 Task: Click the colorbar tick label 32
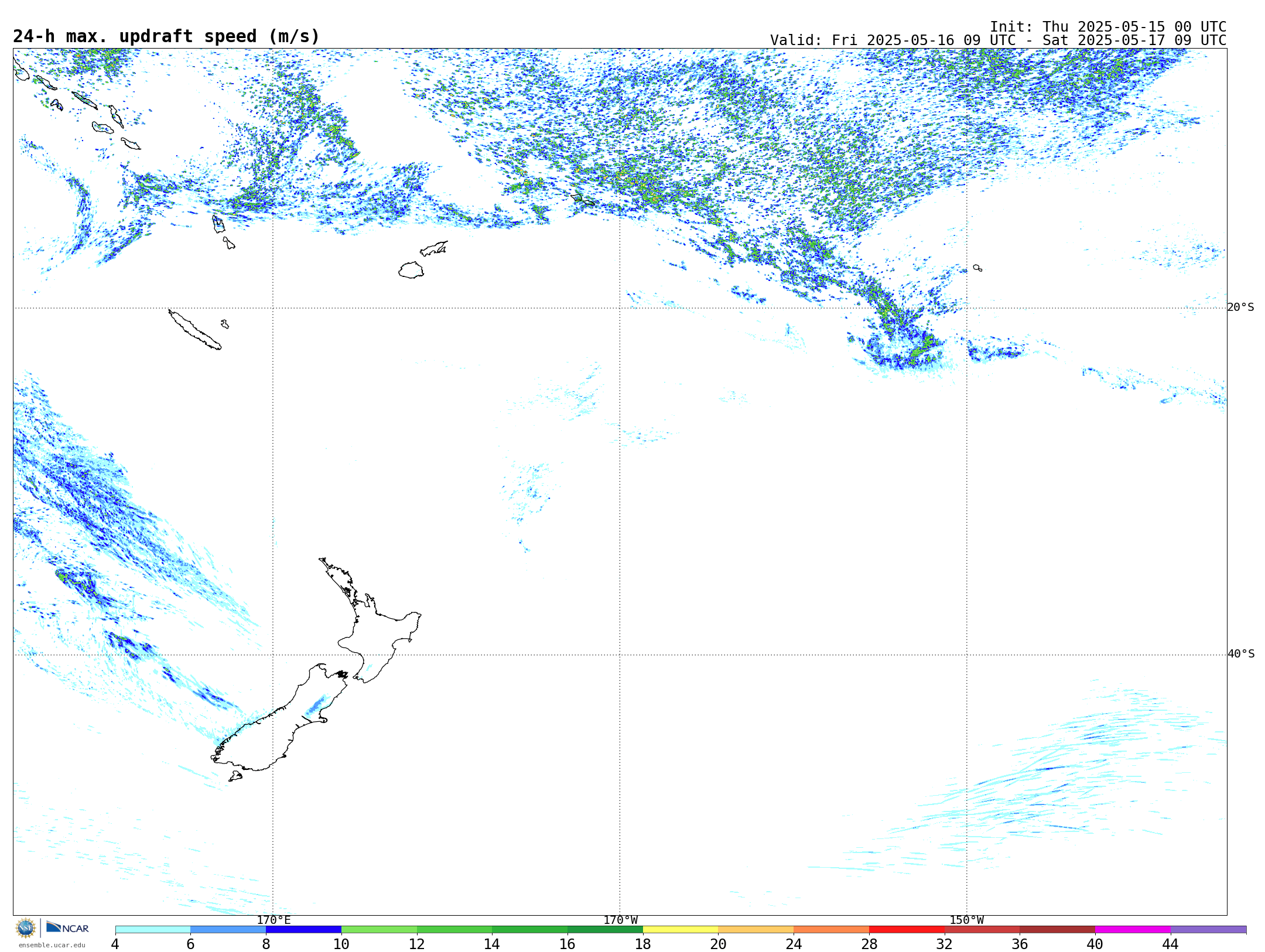click(945, 944)
